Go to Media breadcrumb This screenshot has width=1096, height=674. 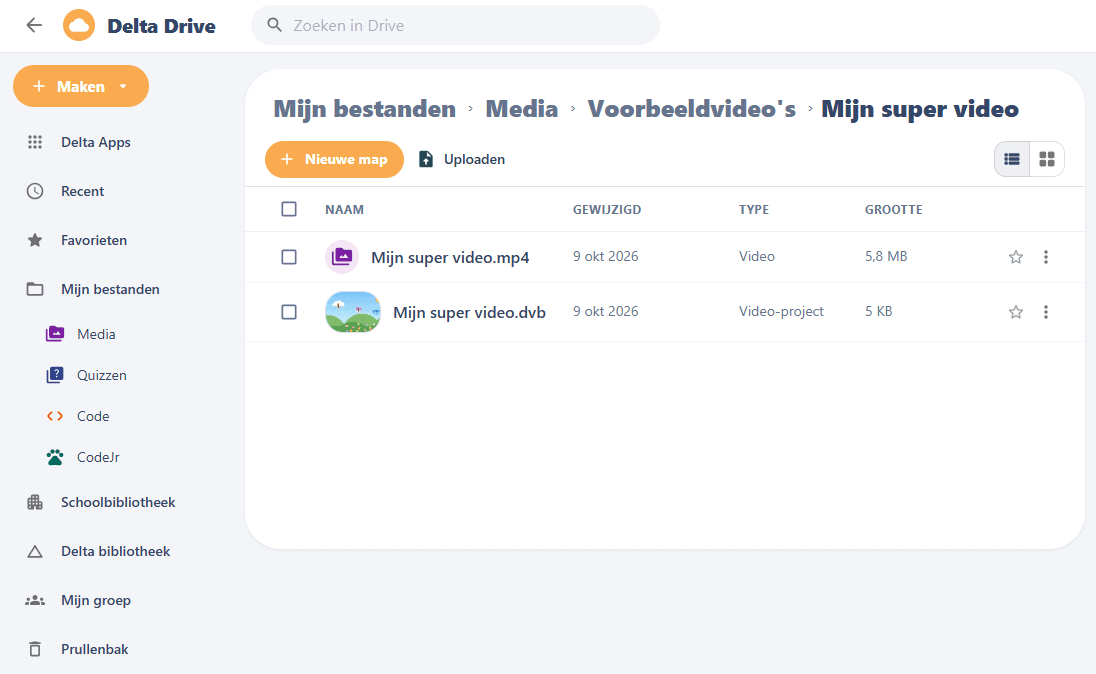tap(521, 109)
